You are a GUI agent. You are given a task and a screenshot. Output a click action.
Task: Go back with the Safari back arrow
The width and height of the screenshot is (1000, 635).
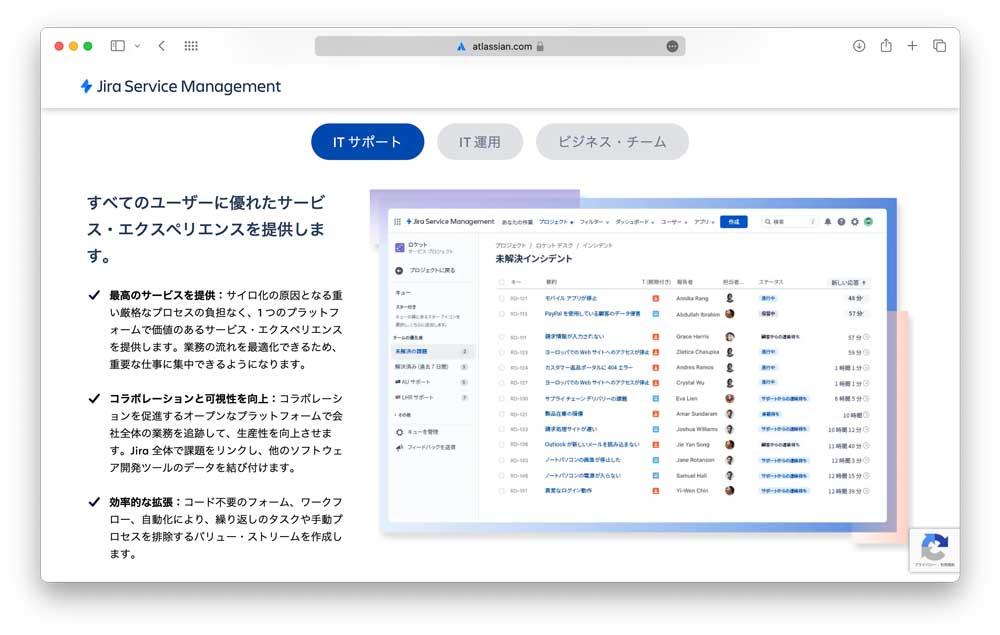161,46
